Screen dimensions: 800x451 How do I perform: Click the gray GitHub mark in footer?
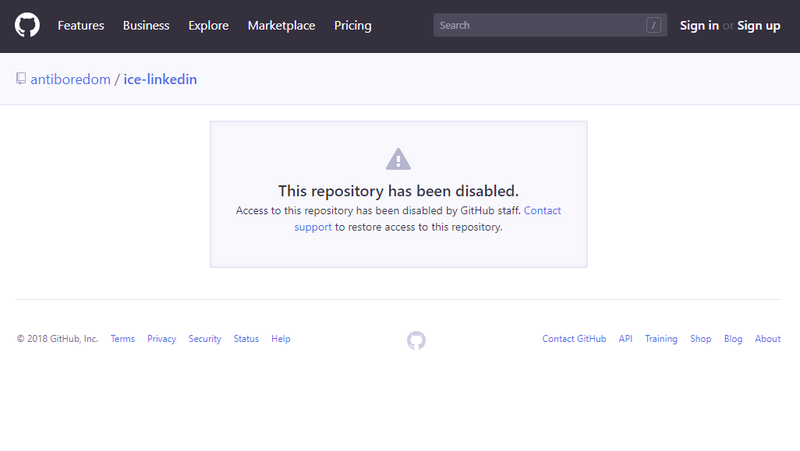(x=416, y=340)
